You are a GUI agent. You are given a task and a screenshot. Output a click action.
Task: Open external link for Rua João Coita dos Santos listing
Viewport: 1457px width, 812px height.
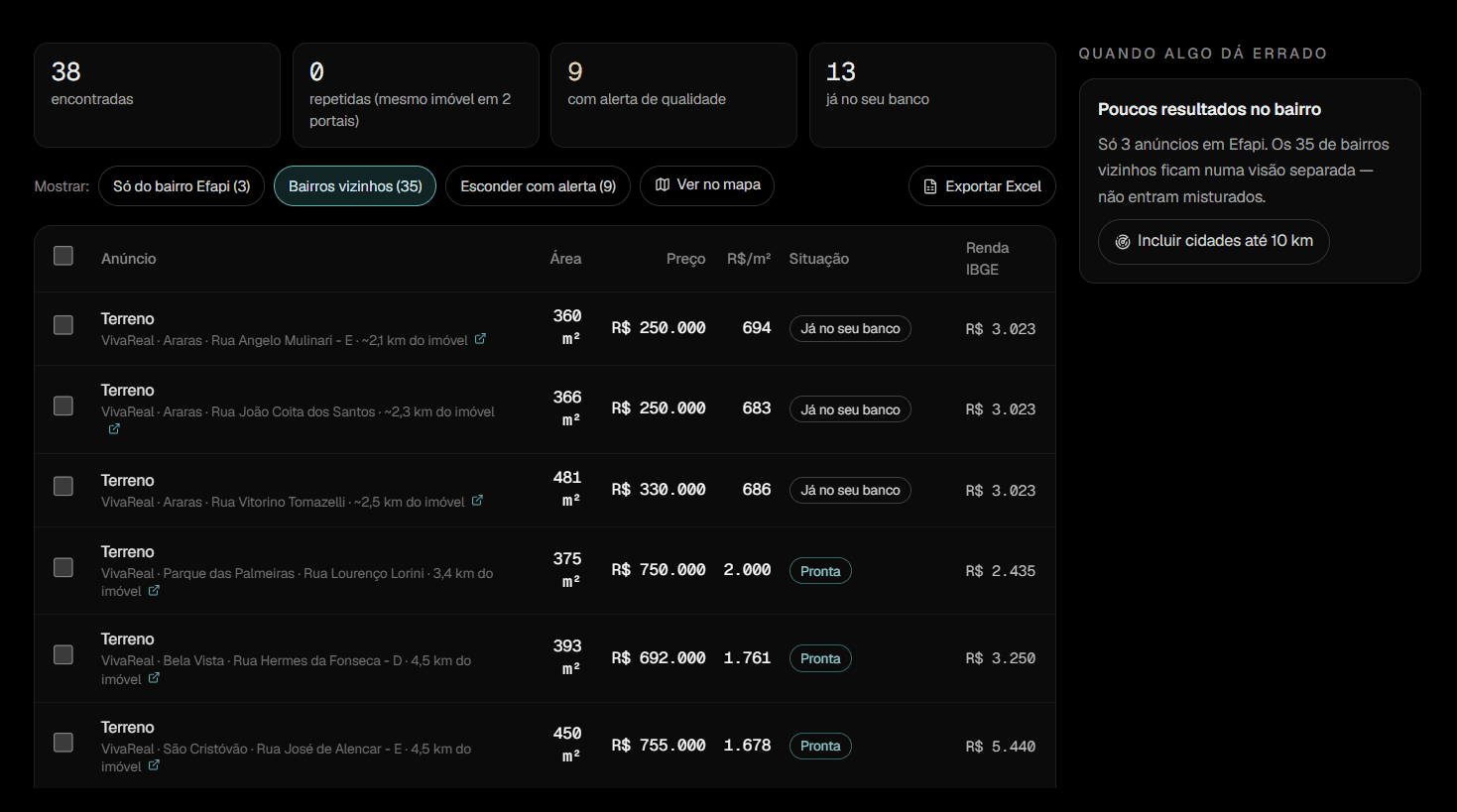pos(114,429)
